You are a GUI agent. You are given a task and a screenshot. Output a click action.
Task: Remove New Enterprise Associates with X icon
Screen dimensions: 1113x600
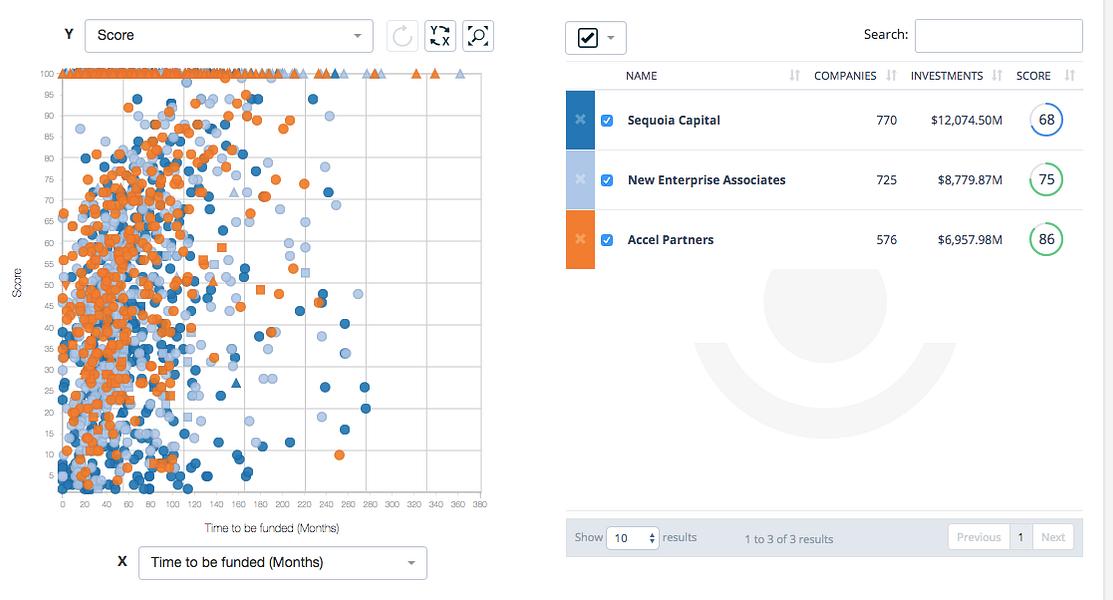580,180
